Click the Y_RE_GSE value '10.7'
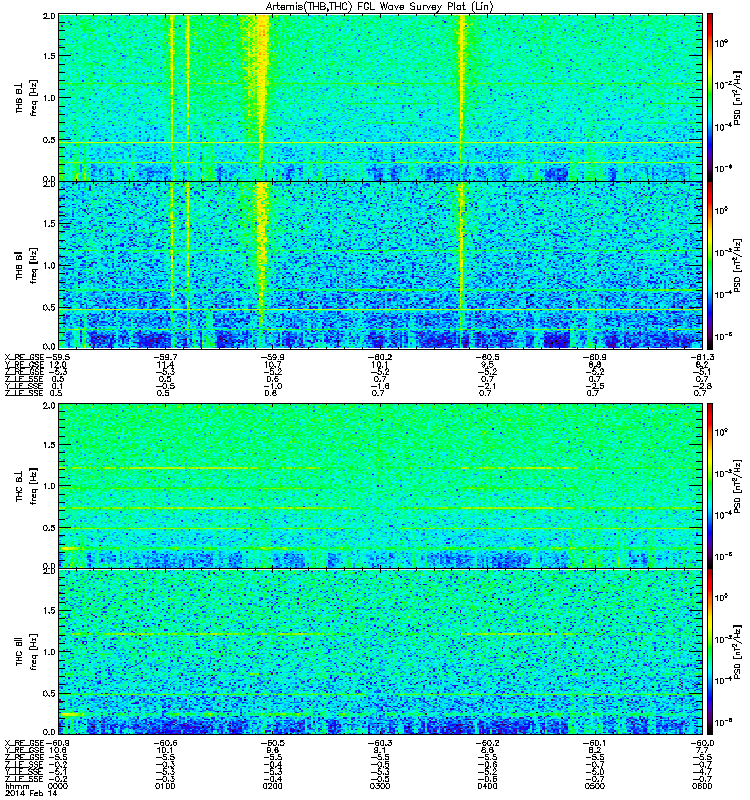This screenshot has width=750, height=800. [x=273, y=364]
